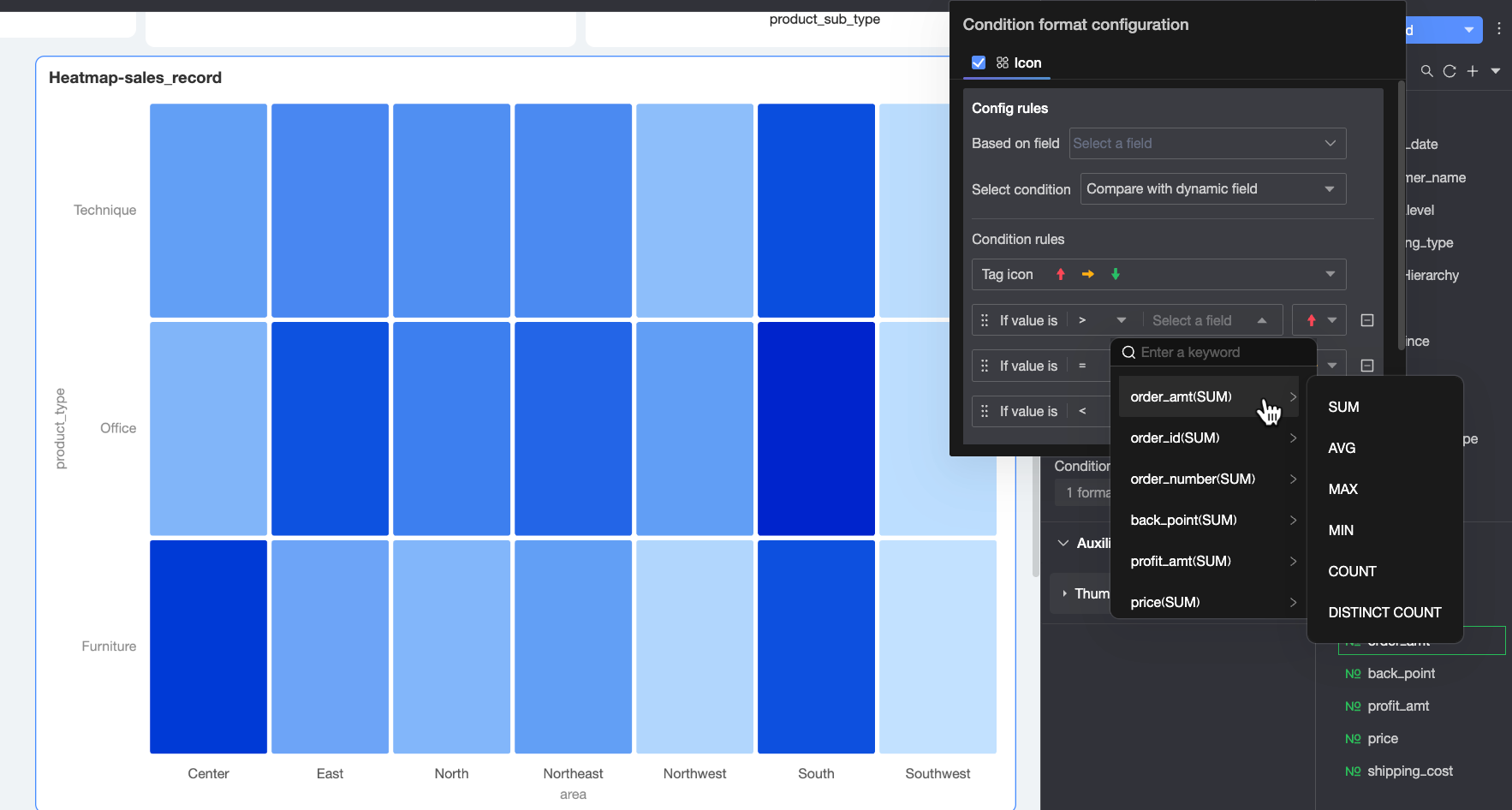Click the Office / East heatmap cell
This screenshot has height=810, width=1512.
330,428
